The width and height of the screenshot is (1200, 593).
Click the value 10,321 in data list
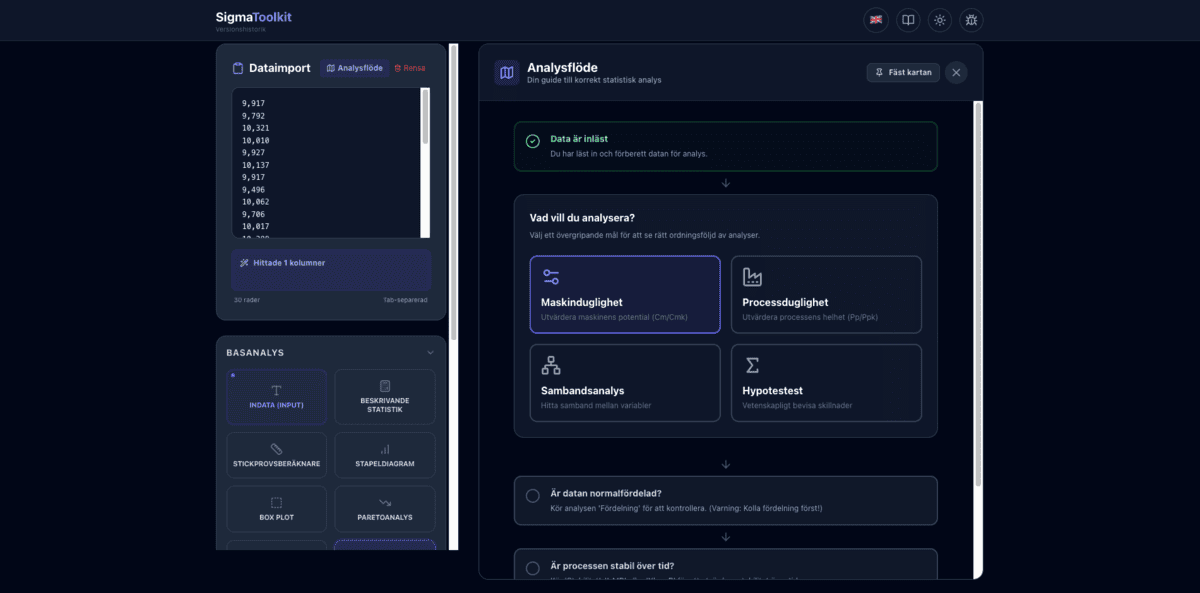[255, 128]
